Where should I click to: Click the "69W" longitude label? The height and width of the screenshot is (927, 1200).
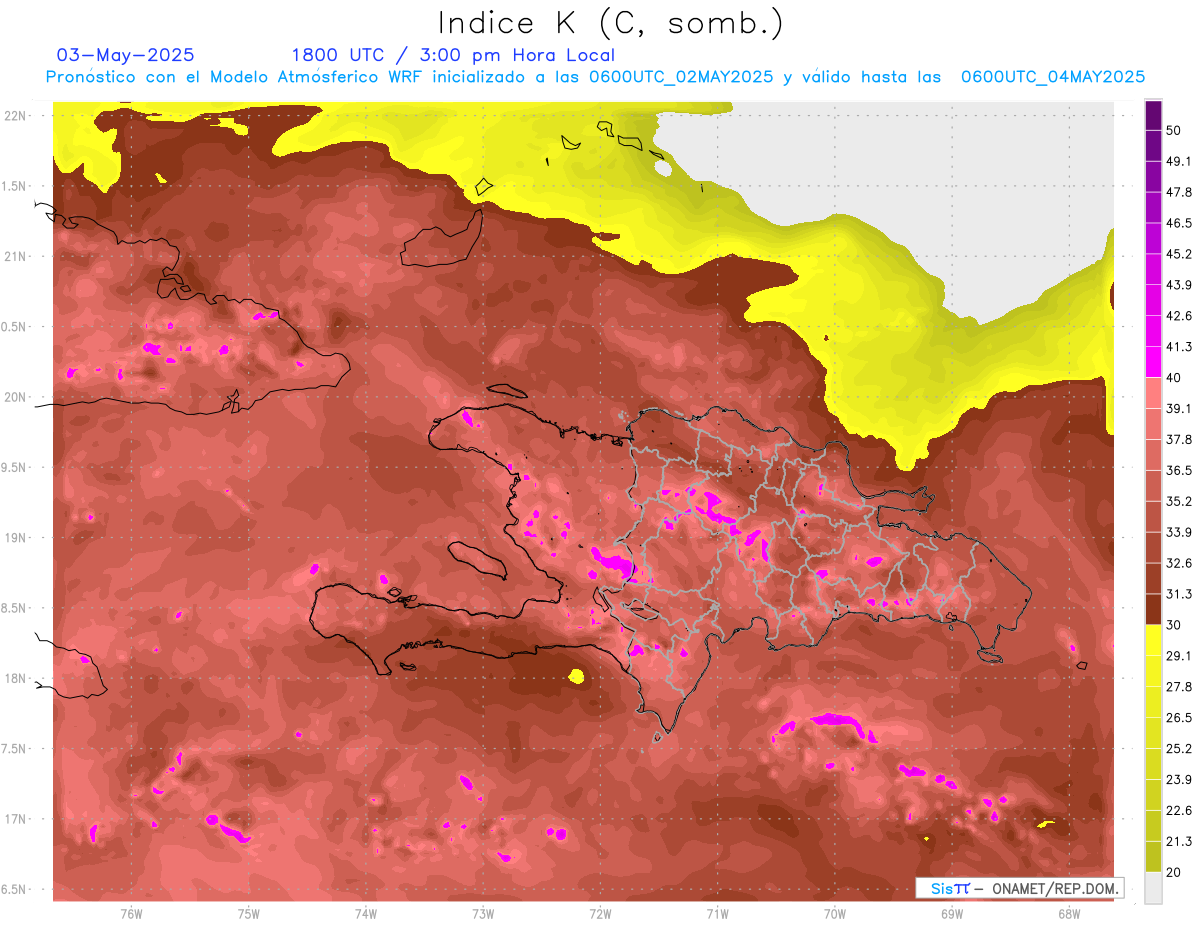[952, 913]
